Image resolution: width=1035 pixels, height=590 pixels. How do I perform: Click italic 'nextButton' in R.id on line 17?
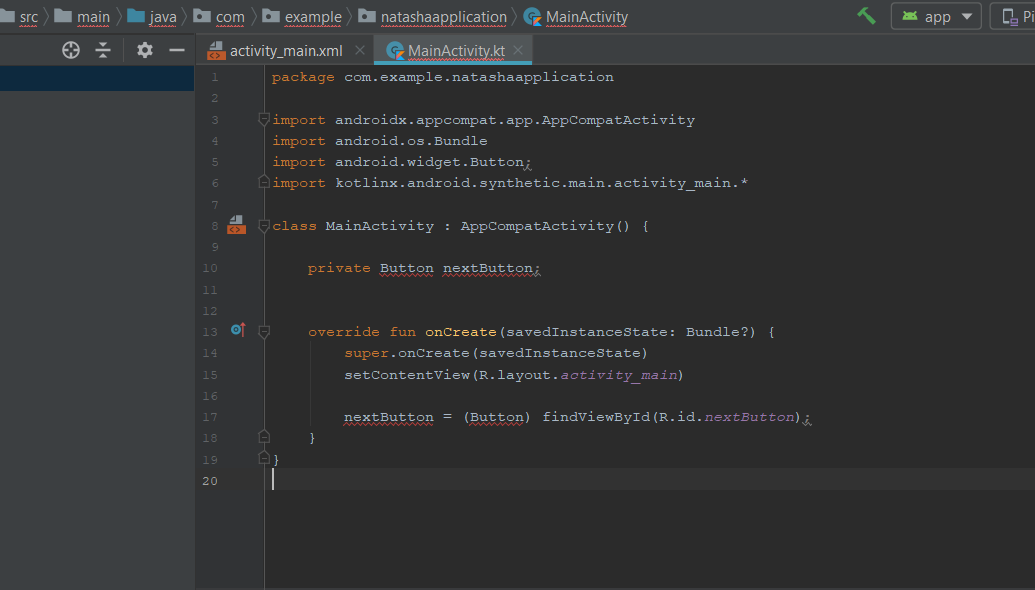pyautogui.click(x=749, y=417)
